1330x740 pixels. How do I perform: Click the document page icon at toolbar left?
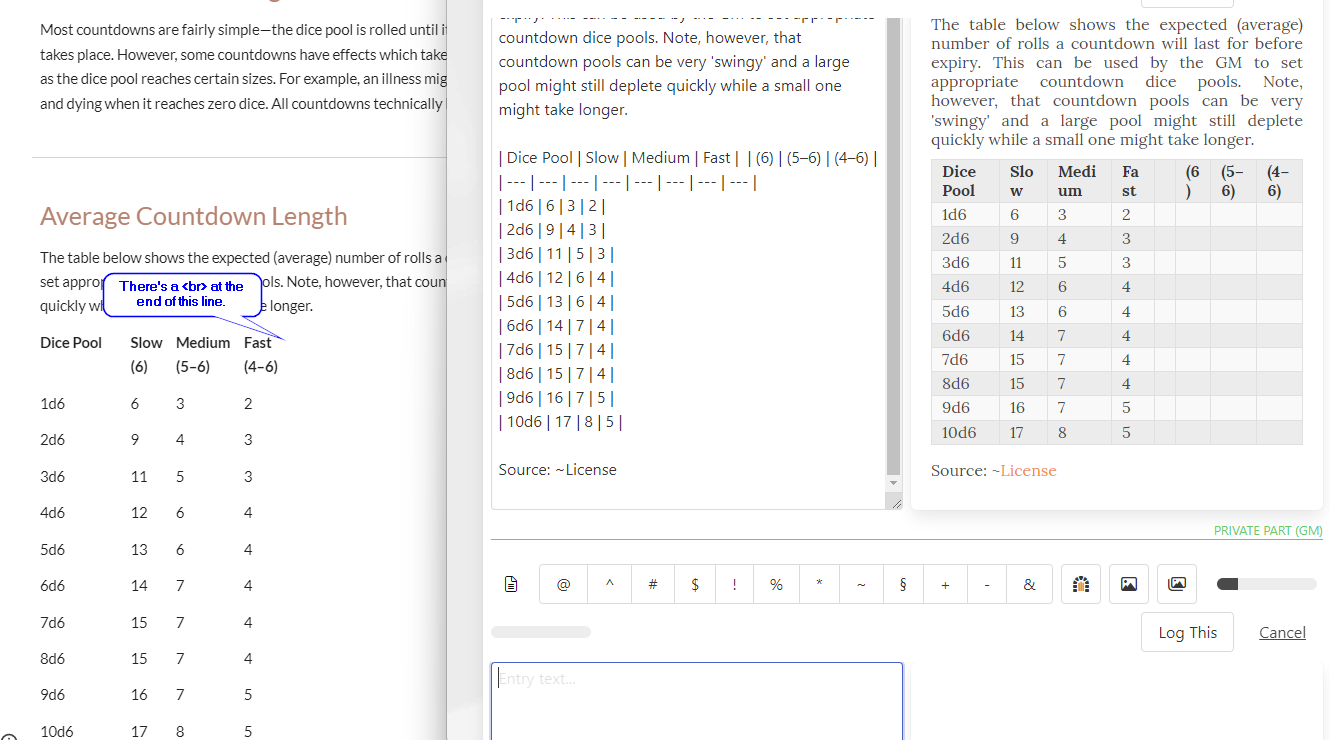pyautogui.click(x=511, y=584)
